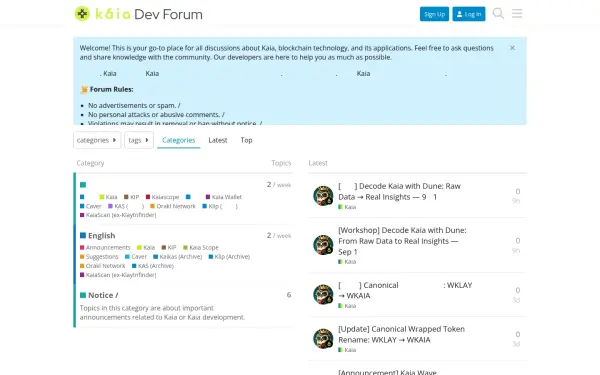Open Kaia Wallet subcategory

click(x=223, y=197)
